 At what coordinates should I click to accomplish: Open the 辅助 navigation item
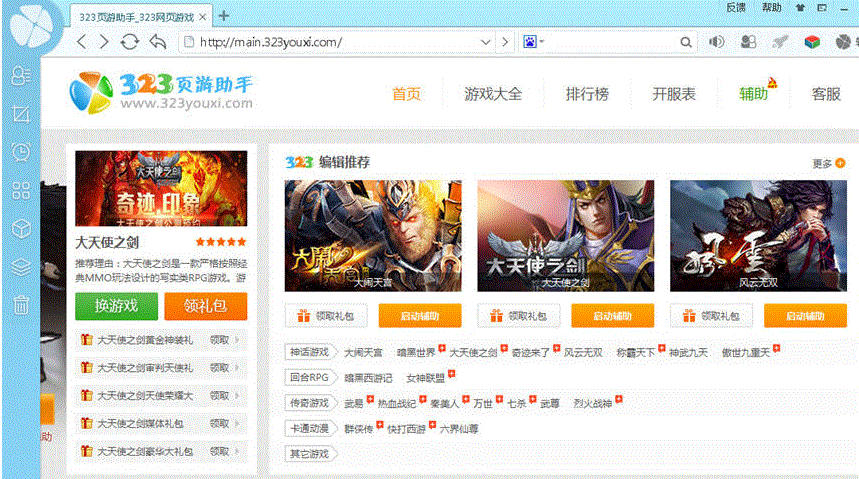point(754,94)
